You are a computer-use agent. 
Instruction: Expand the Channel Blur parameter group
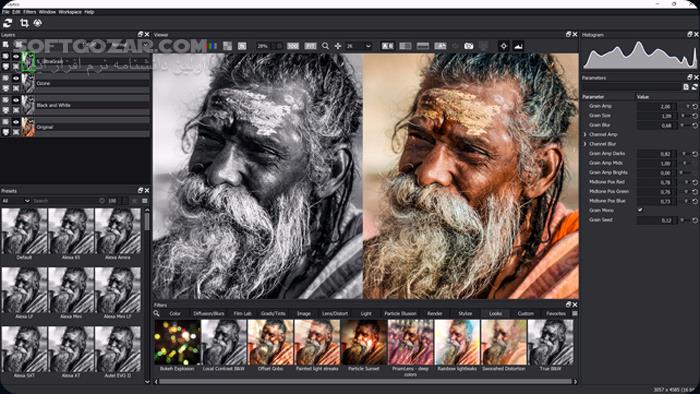pyautogui.click(x=585, y=144)
